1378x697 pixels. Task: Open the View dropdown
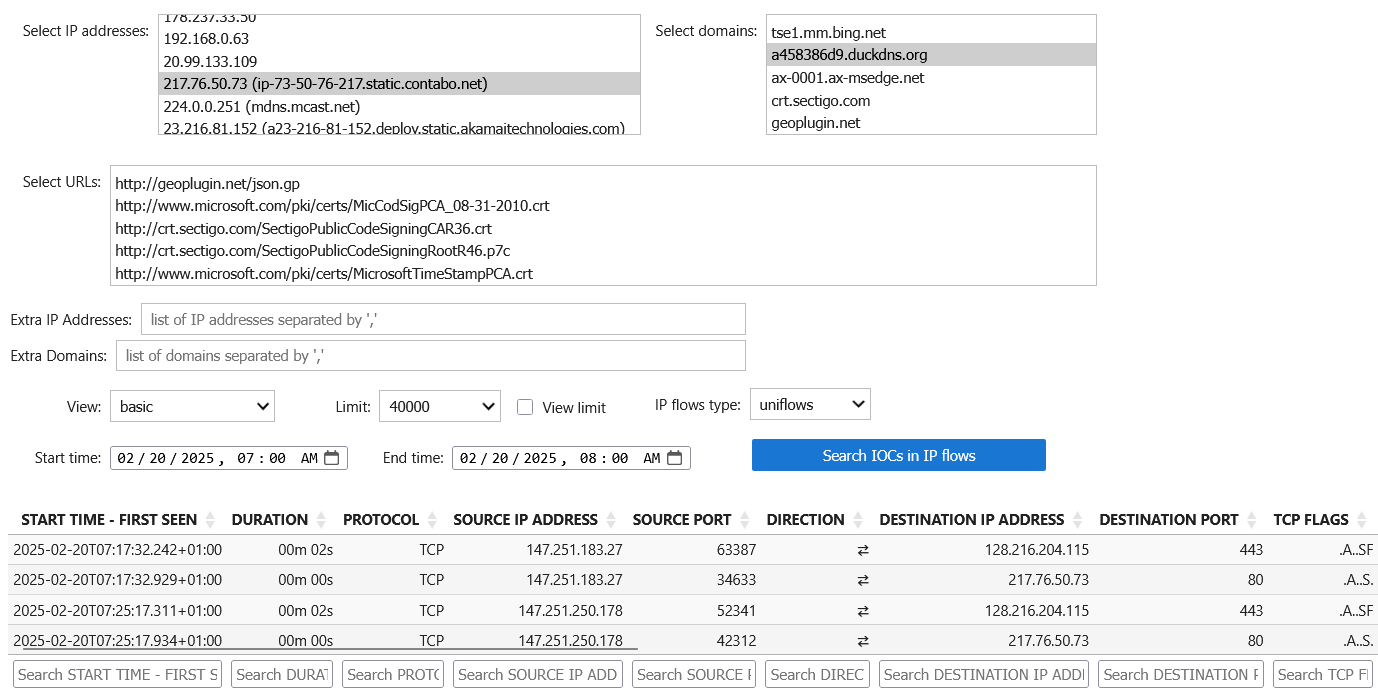[x=192, y=406]
